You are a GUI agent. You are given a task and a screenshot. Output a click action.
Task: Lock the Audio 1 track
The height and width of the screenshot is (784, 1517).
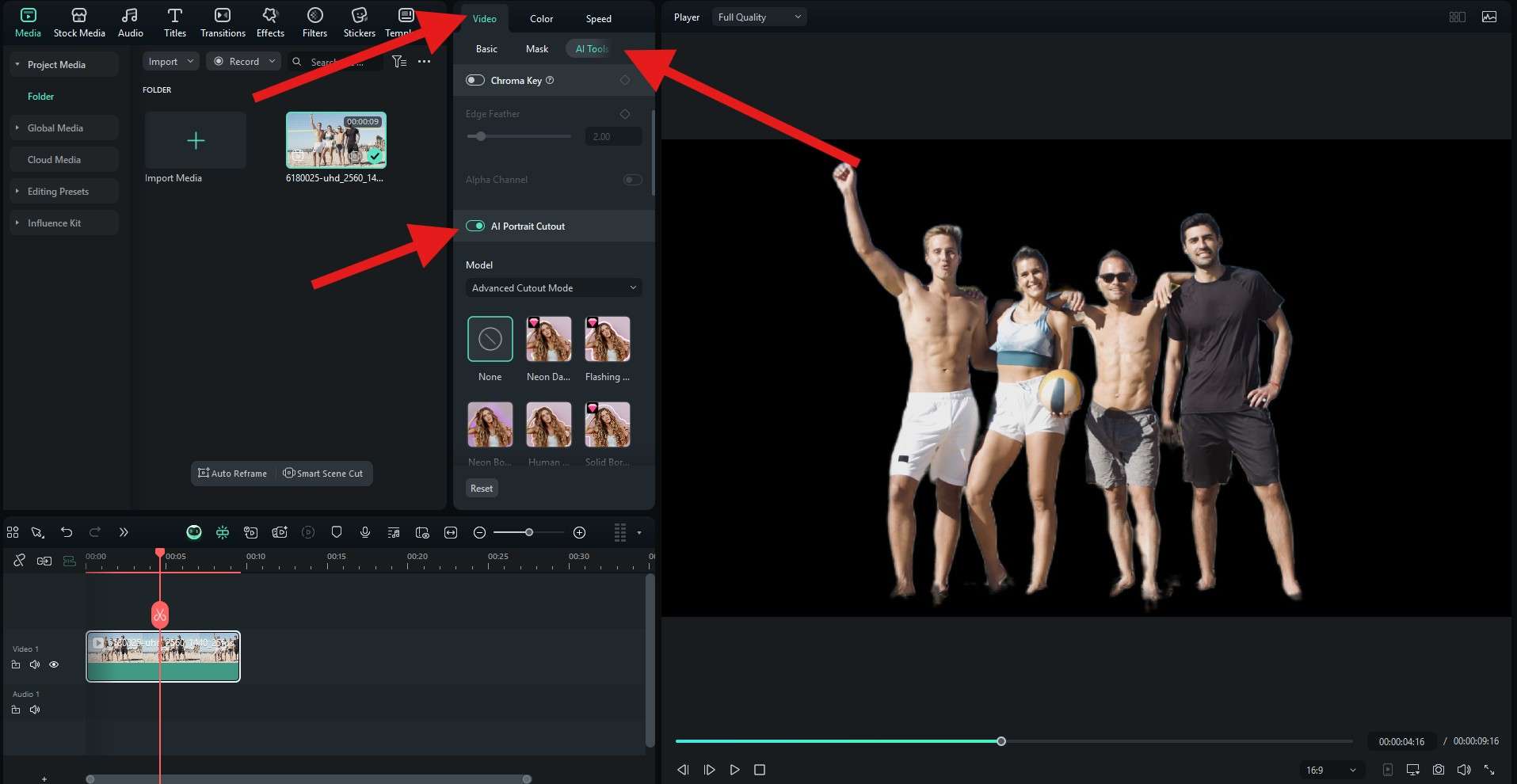(16, 710)
